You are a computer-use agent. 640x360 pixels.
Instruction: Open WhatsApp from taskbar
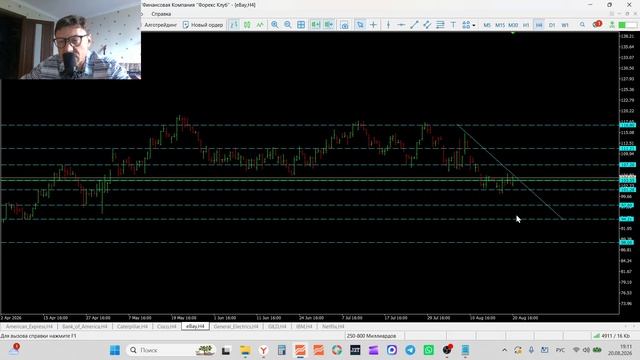point(429,350)
